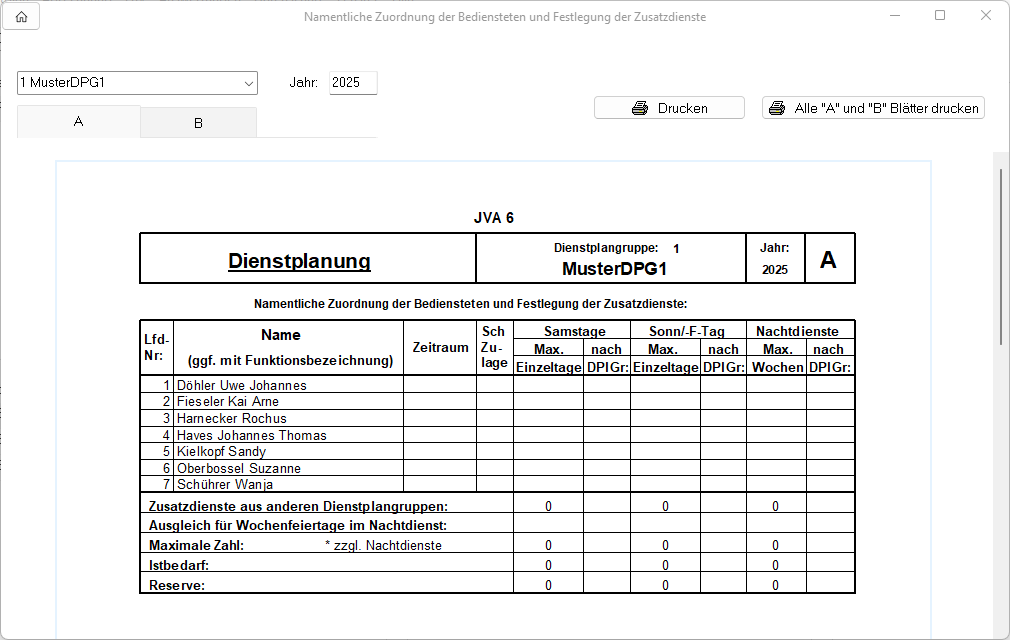Click the Zeitraum cell for Oberbossel Suzanne
1010x640 pixels.
click(440, 468)
